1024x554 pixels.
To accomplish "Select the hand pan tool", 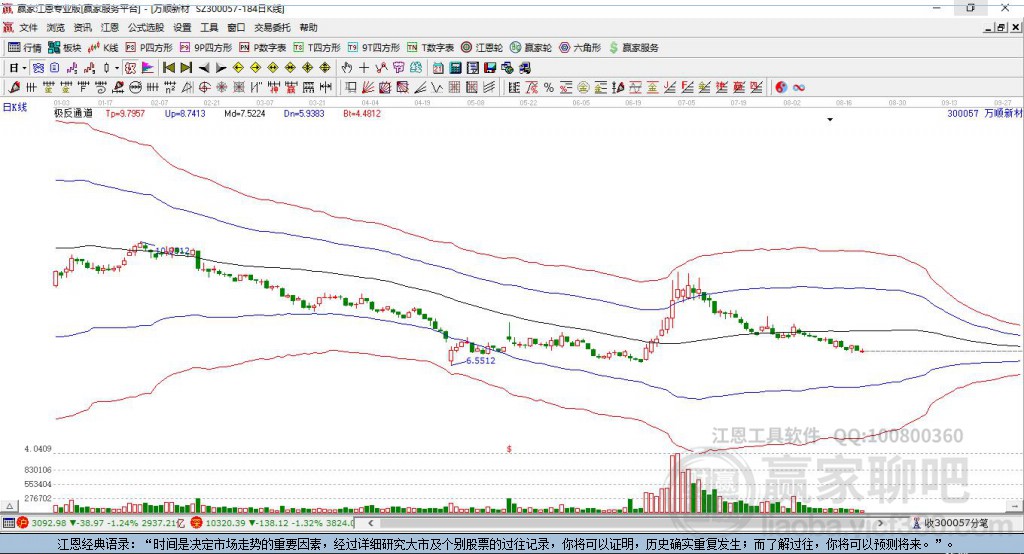I will click(347, 68).
